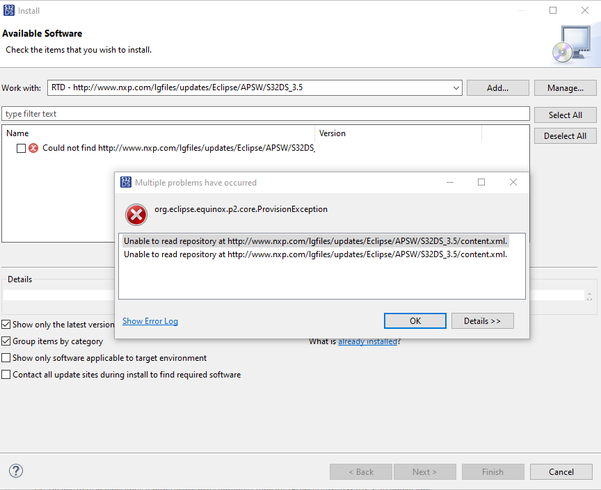Open the already installed link
The height and width of the screenshot is (490, 601).
(x=367, y=341)
